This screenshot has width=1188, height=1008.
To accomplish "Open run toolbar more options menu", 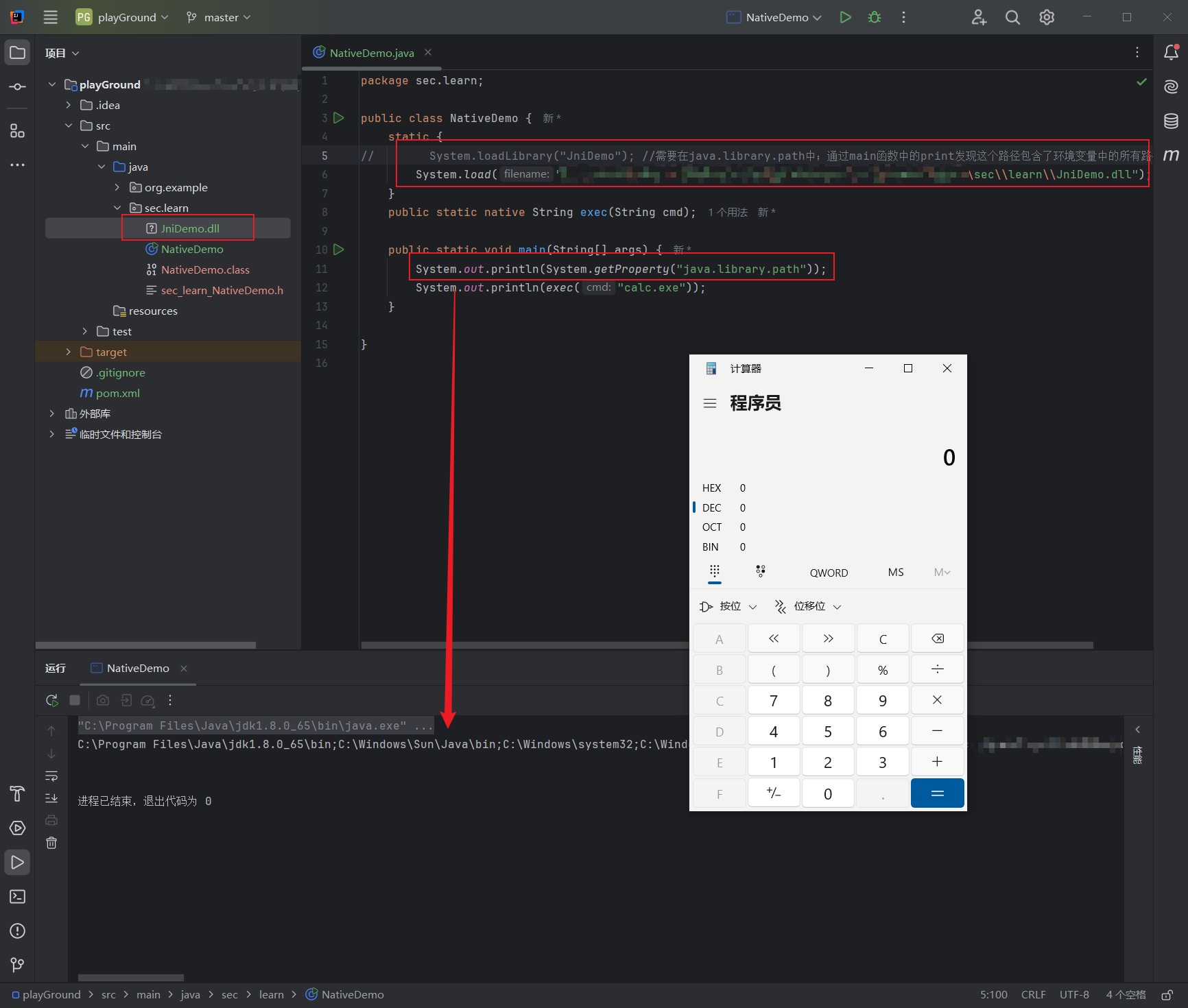I will coord(170,700).
